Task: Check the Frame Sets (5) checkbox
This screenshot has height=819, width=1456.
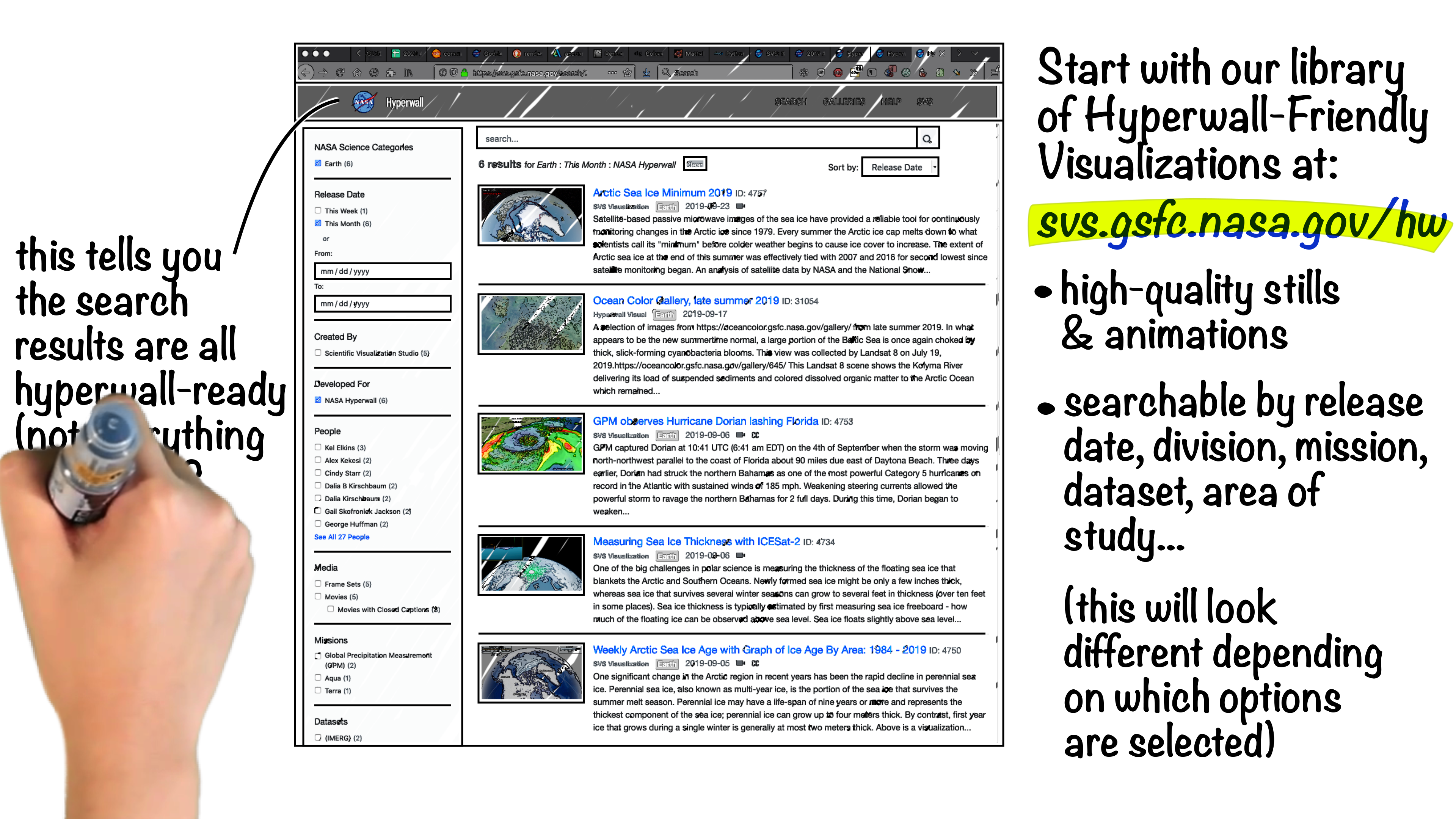Action: [318, 584]
